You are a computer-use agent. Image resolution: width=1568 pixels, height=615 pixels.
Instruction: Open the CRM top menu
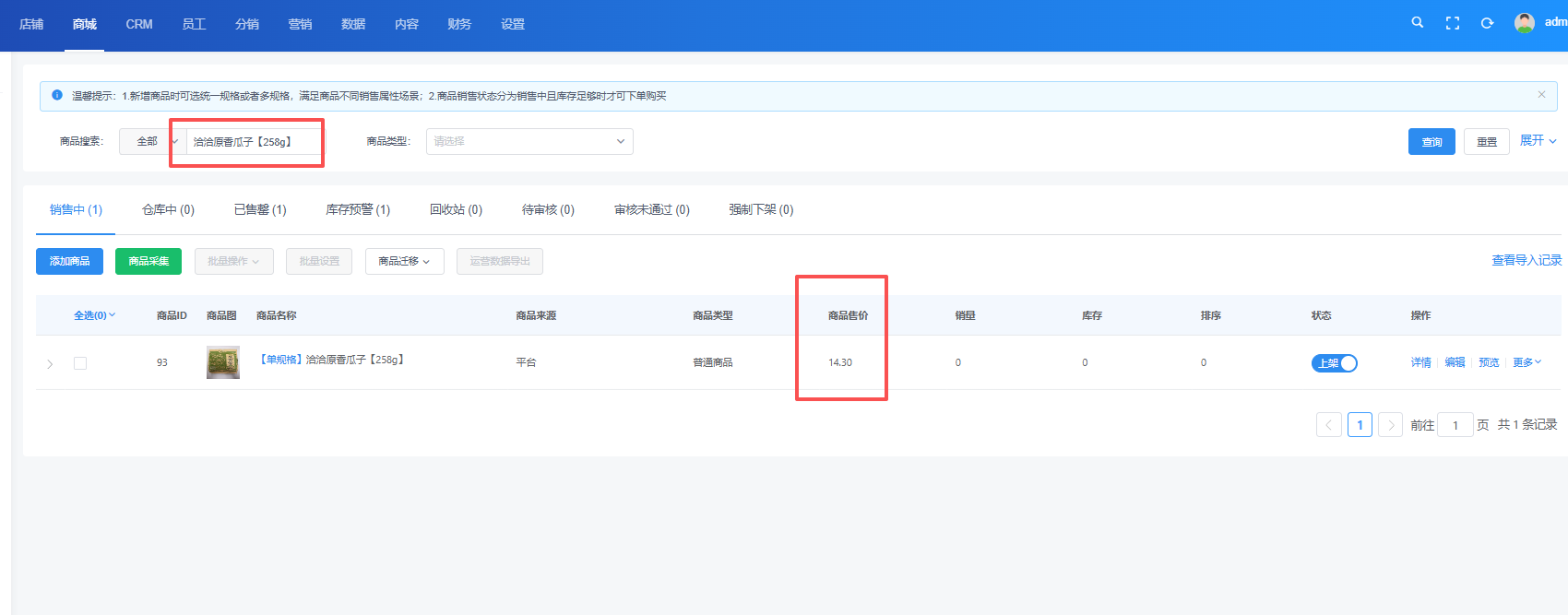pos(139,24)
